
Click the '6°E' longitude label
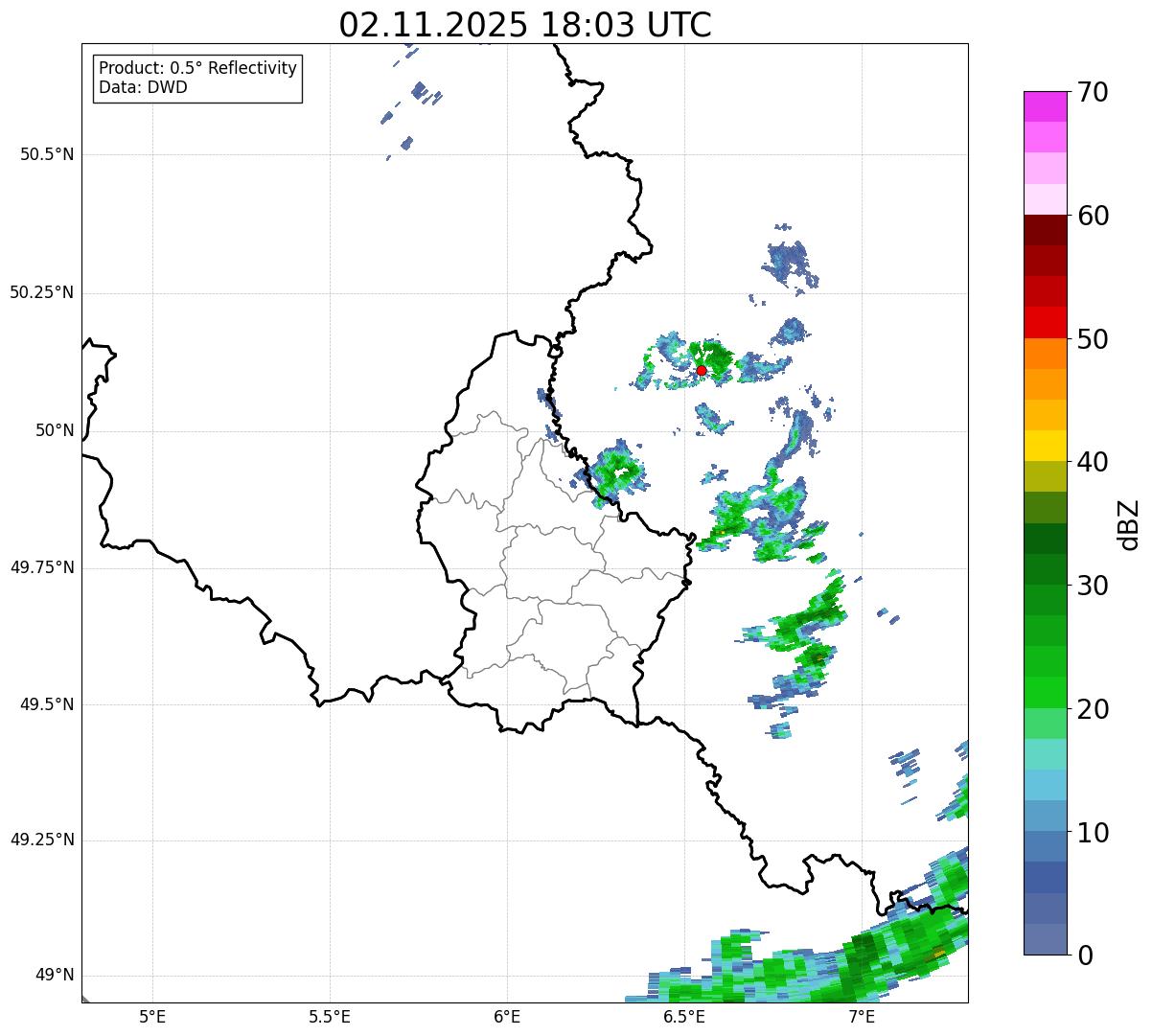tap(507, 1016)
